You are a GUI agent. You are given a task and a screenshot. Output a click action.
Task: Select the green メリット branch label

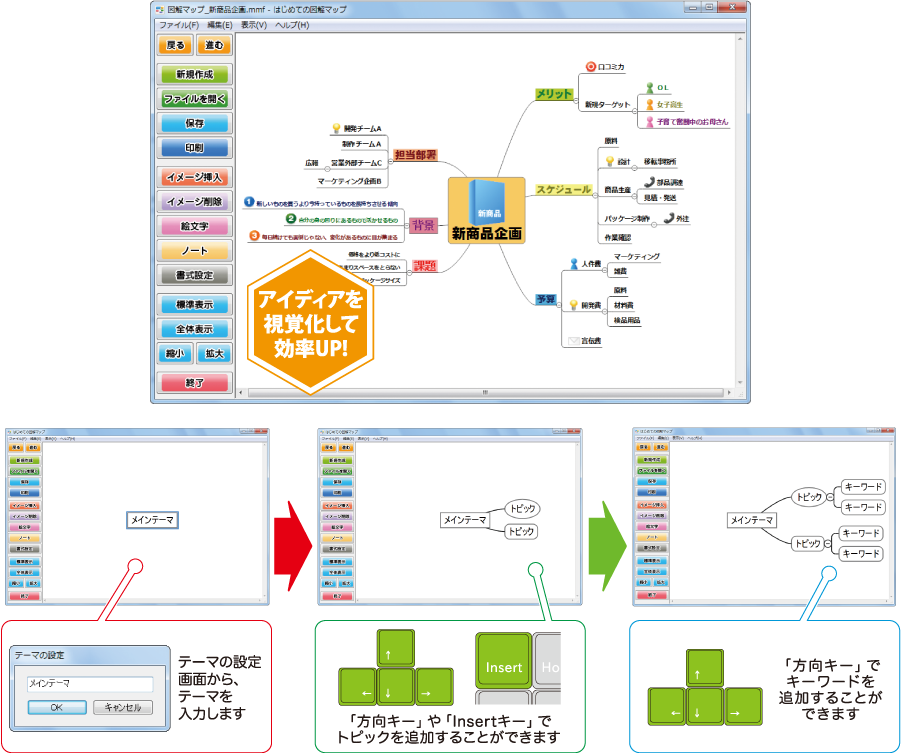tap(553, 93)
